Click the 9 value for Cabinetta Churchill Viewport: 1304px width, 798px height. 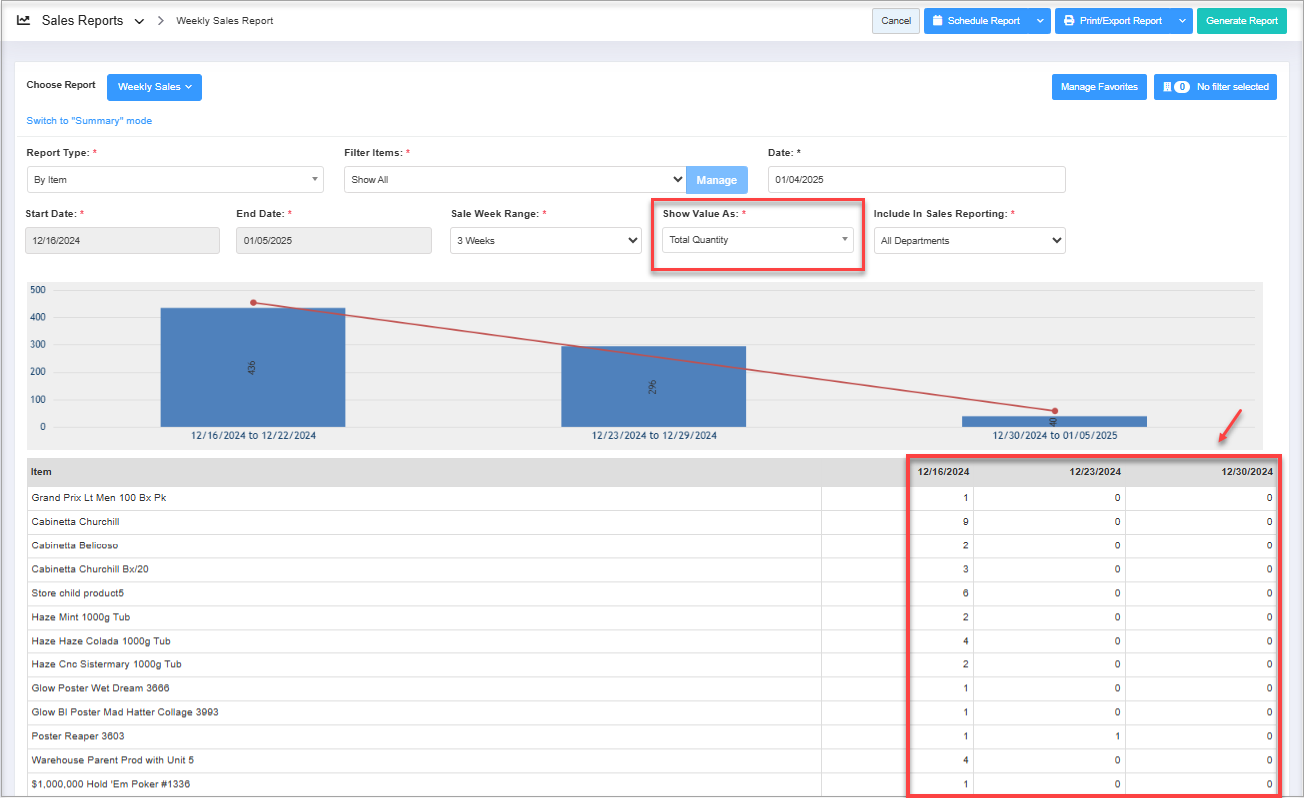tap(965, 522)
